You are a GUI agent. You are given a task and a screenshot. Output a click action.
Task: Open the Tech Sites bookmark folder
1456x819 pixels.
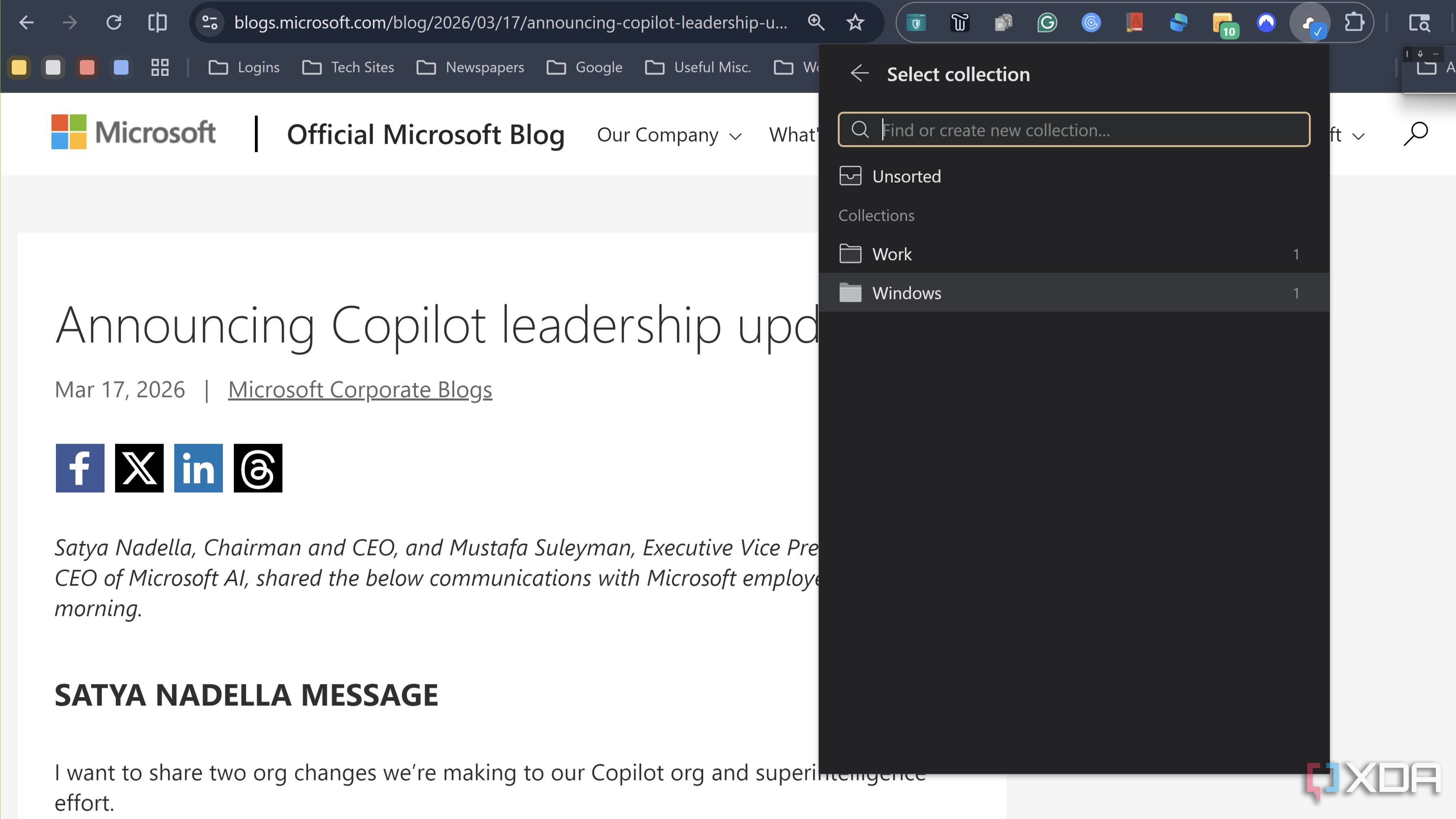348,67
